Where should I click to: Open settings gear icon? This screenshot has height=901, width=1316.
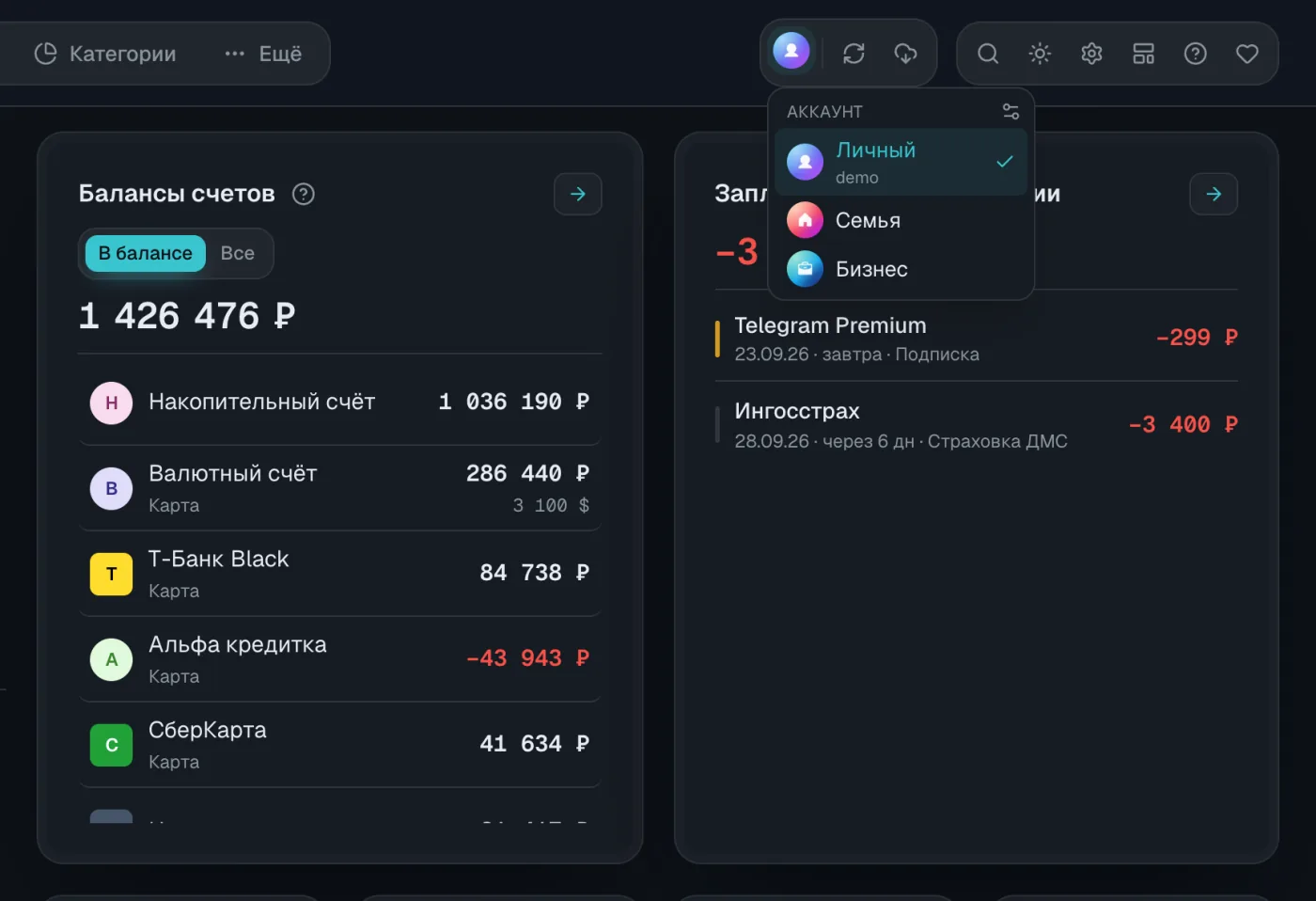1091,54
